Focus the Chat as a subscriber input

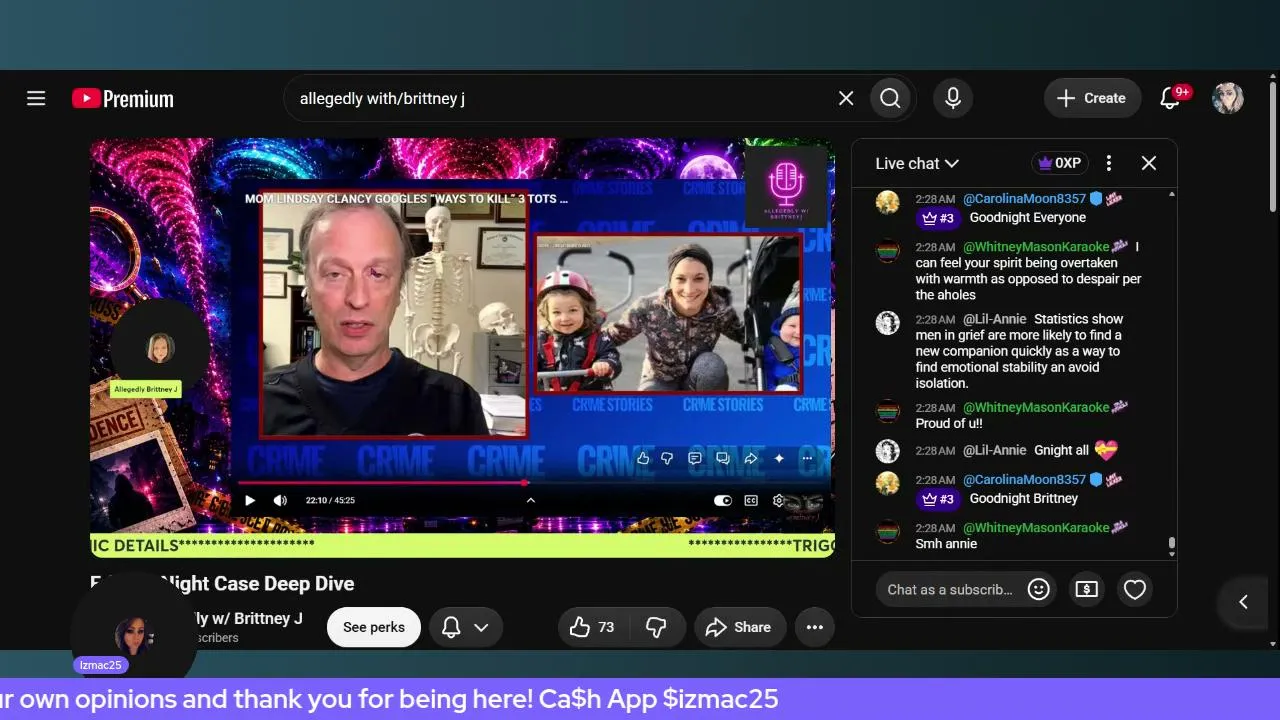pos(950,589)
